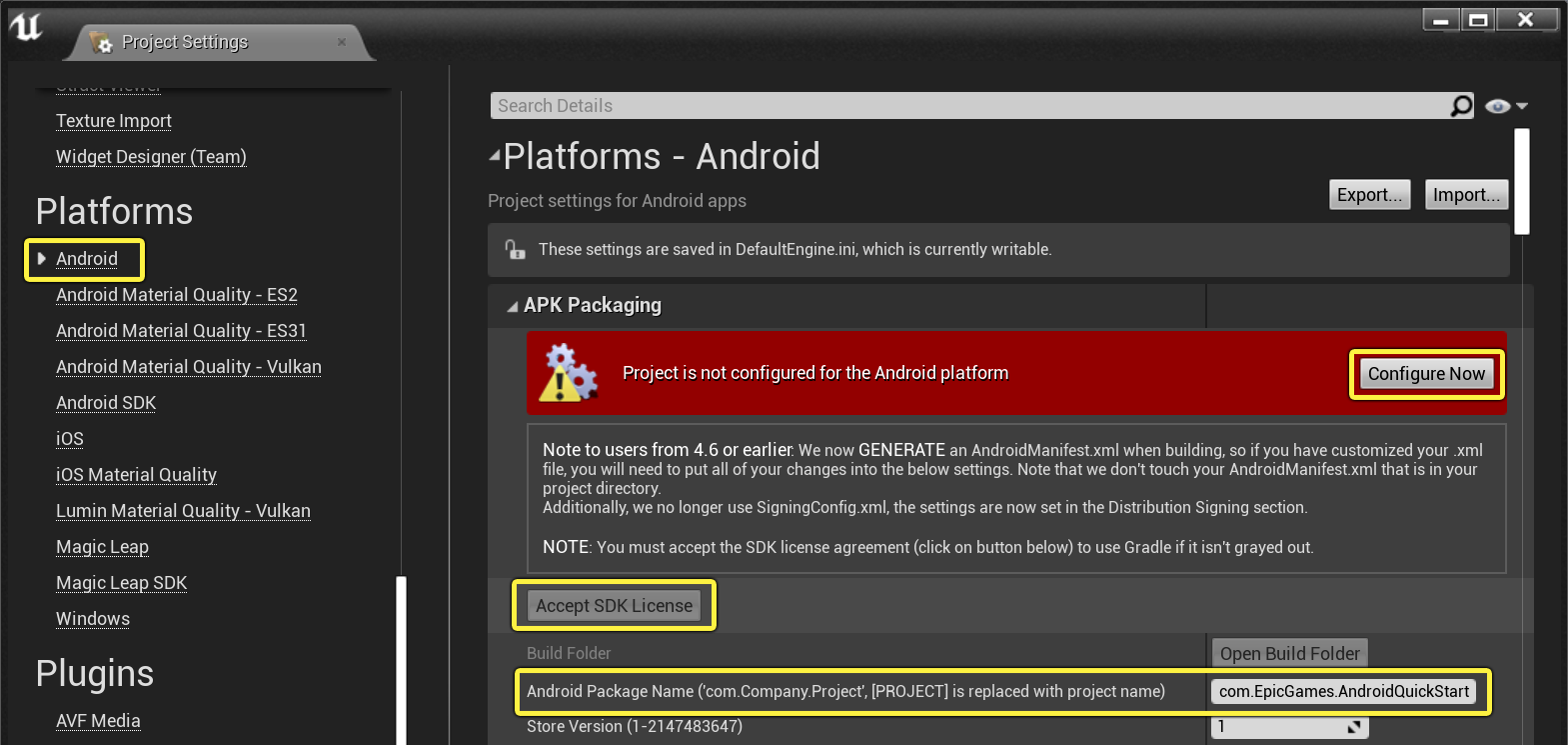Click Accept SDK License button
The image size is (1568, 745).
tap(614, 606)
